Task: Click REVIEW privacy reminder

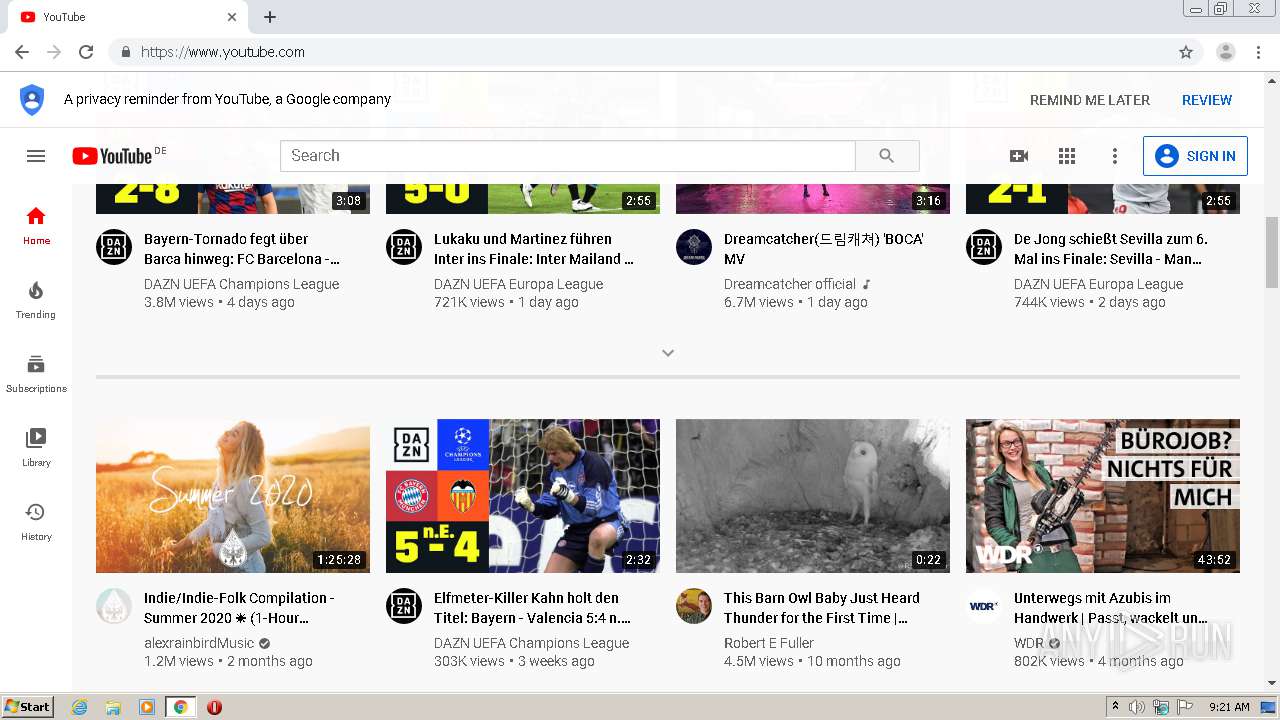Action: [x=1207, y=100]
